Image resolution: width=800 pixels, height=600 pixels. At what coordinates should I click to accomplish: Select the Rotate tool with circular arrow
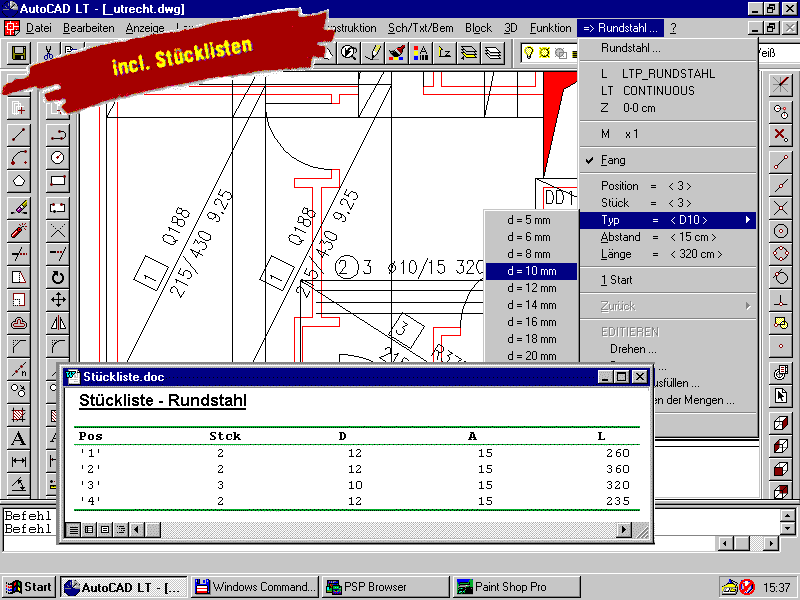click(58, 277)
